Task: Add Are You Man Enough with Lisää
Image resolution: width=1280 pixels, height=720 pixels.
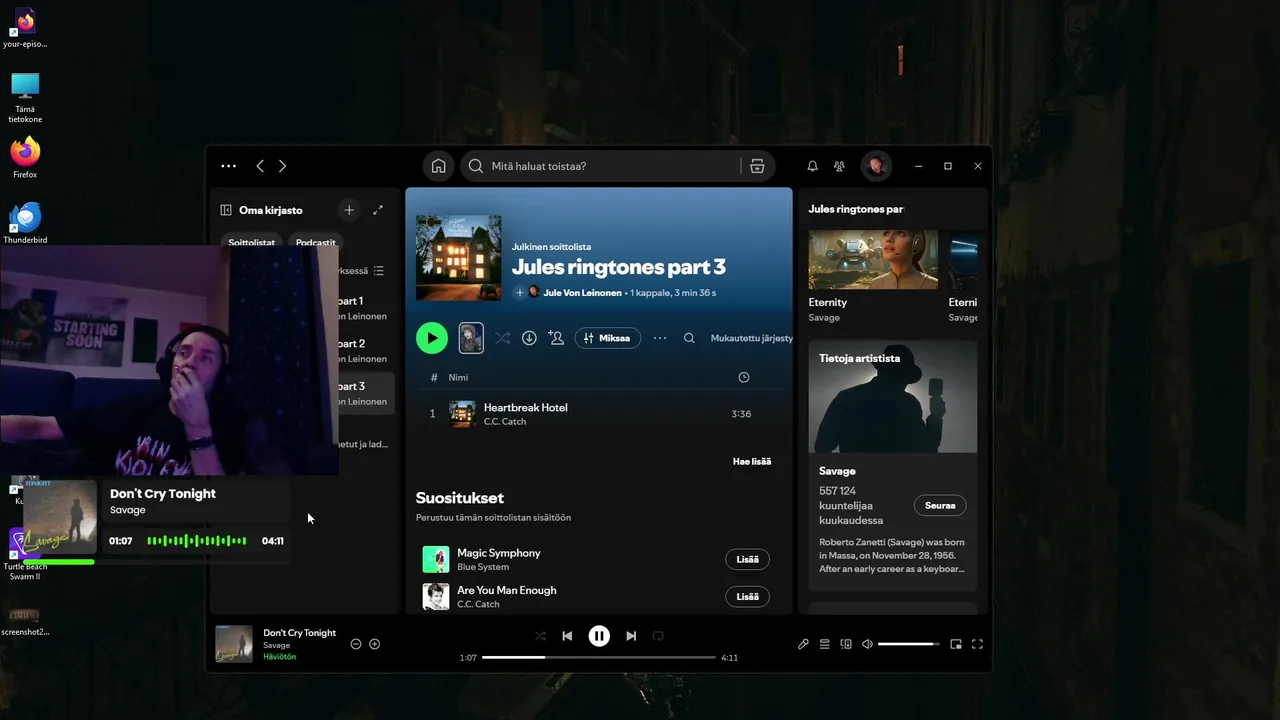Action: (747, 597)
